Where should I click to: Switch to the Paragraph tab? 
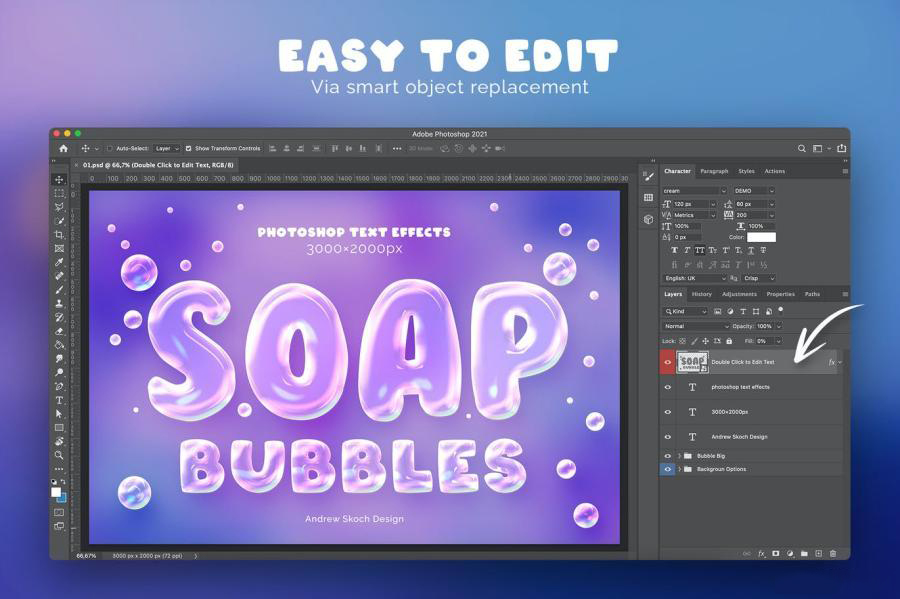[x=713, y=171]
